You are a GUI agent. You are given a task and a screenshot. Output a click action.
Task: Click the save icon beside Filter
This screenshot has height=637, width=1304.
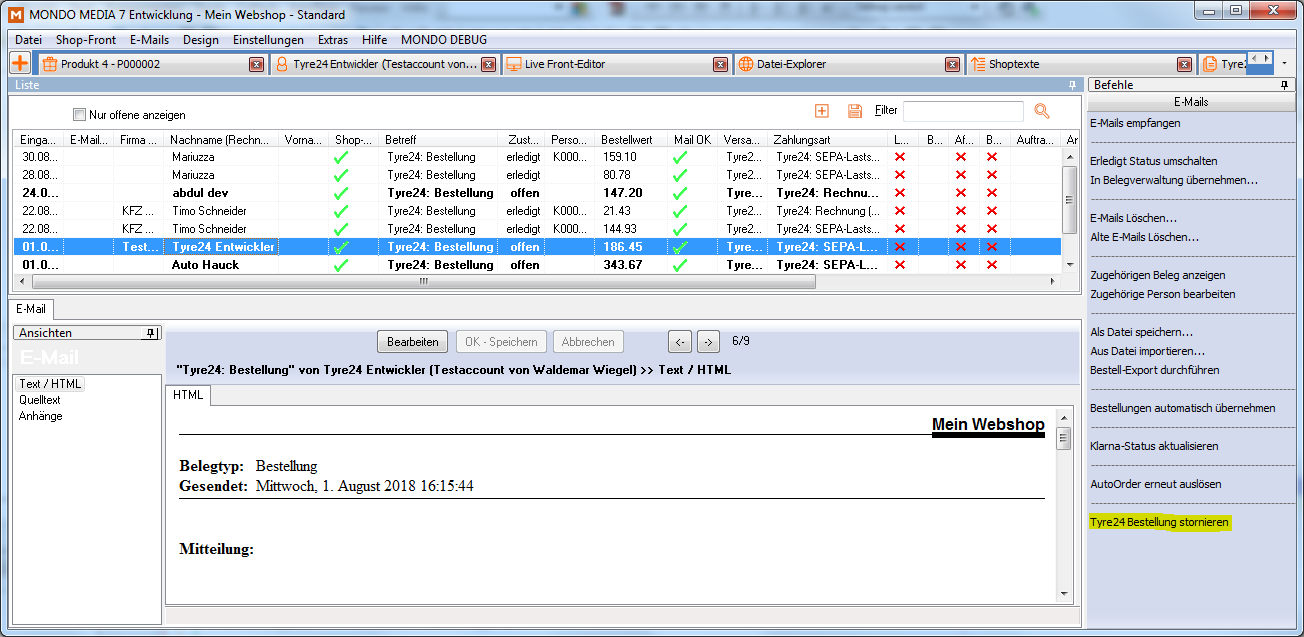tap(855, 111)
